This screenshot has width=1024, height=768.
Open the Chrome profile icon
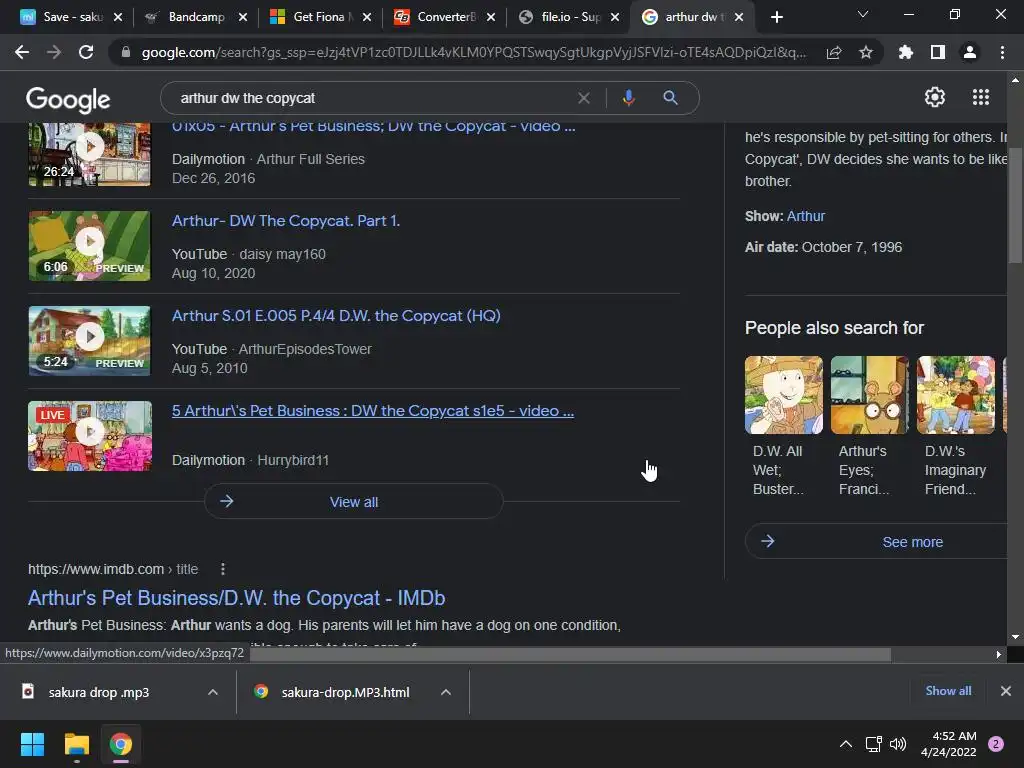[970, 52]
